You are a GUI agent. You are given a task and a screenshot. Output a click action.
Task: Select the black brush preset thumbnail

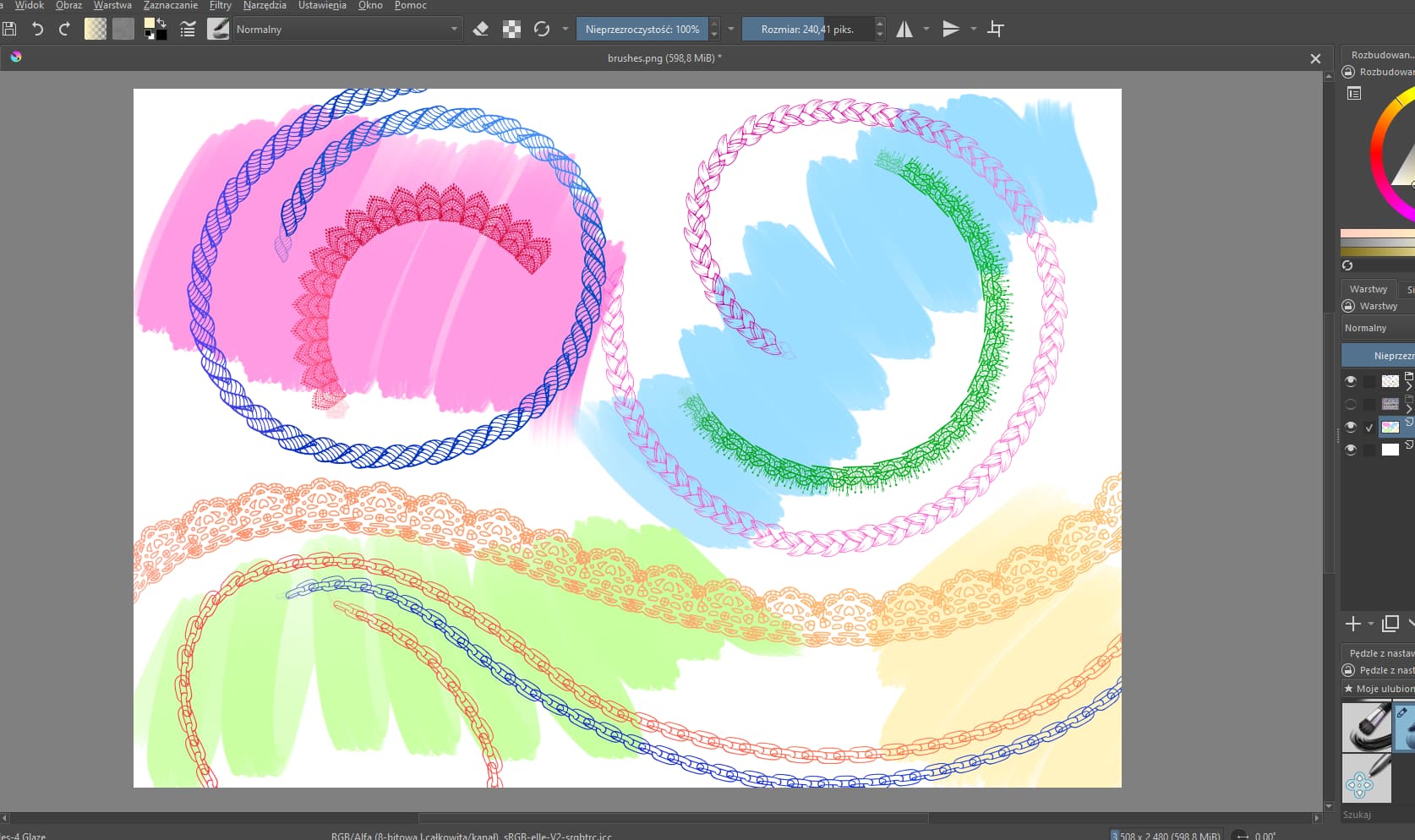[1366, 727]
